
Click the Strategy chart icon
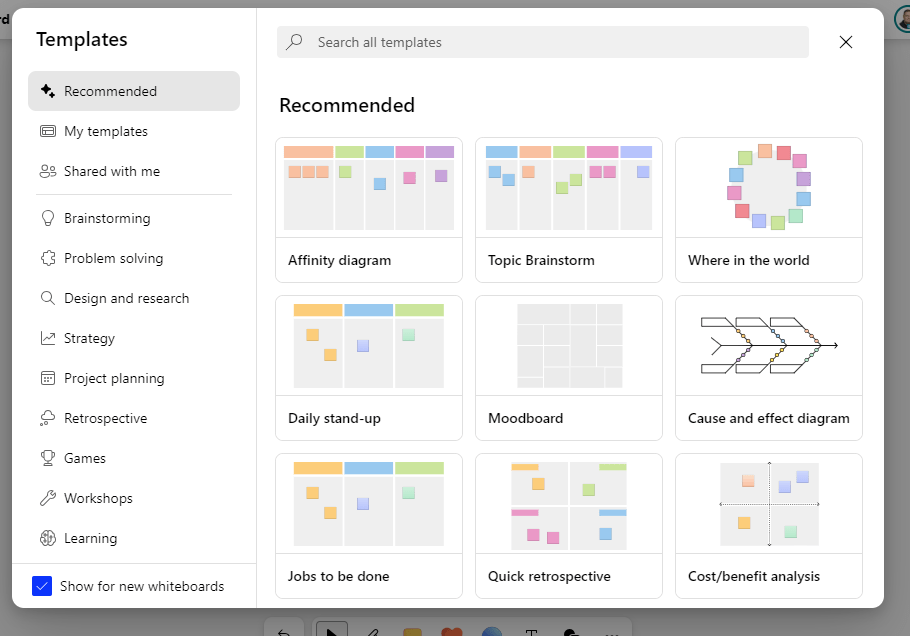pos(47,338)
